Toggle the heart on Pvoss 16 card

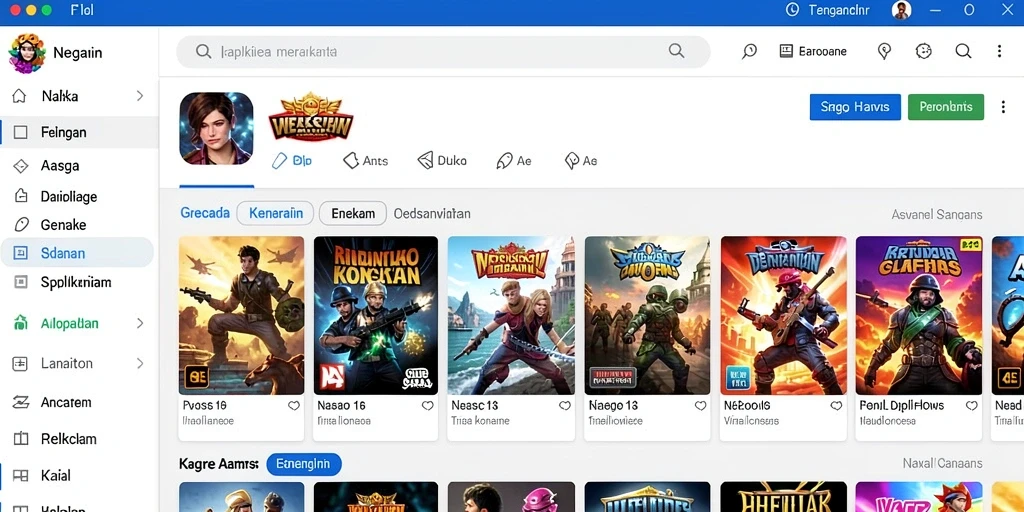294,406
